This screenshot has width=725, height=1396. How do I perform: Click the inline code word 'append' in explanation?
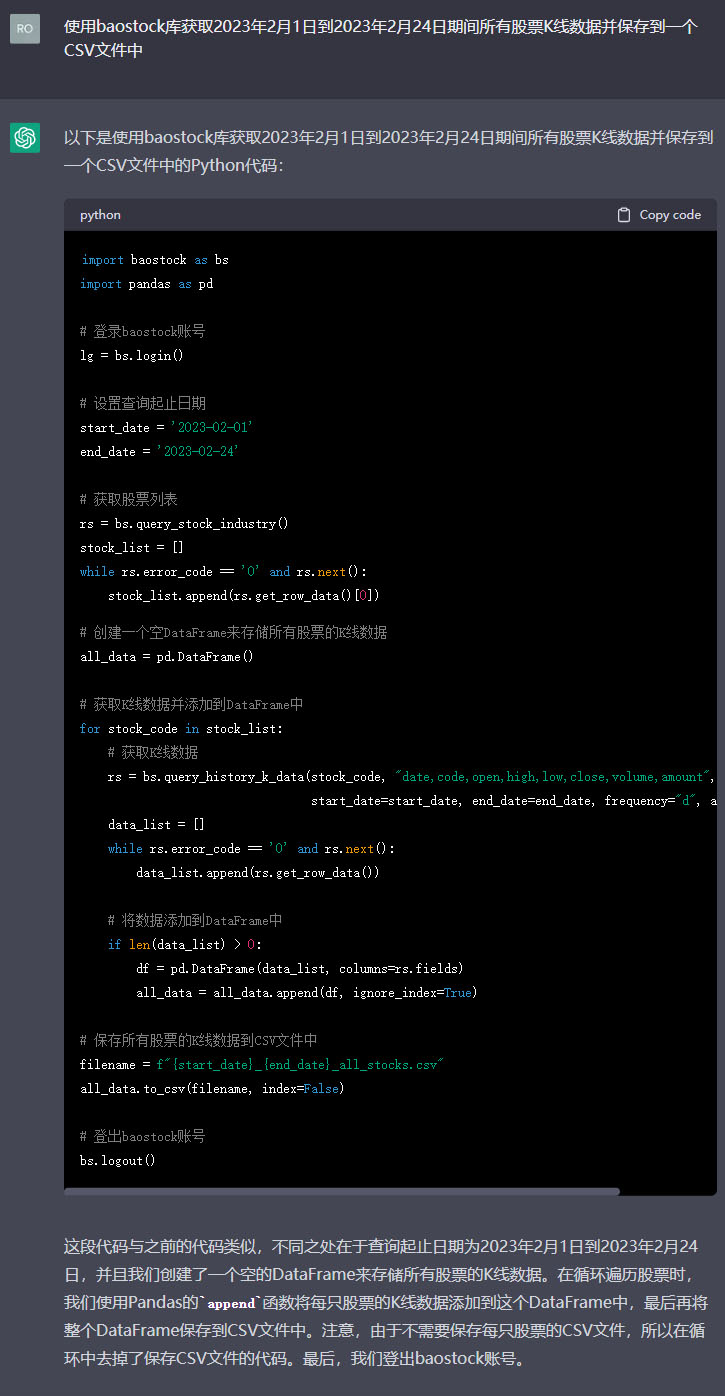pyautogui.click(x=232, y=1304)
